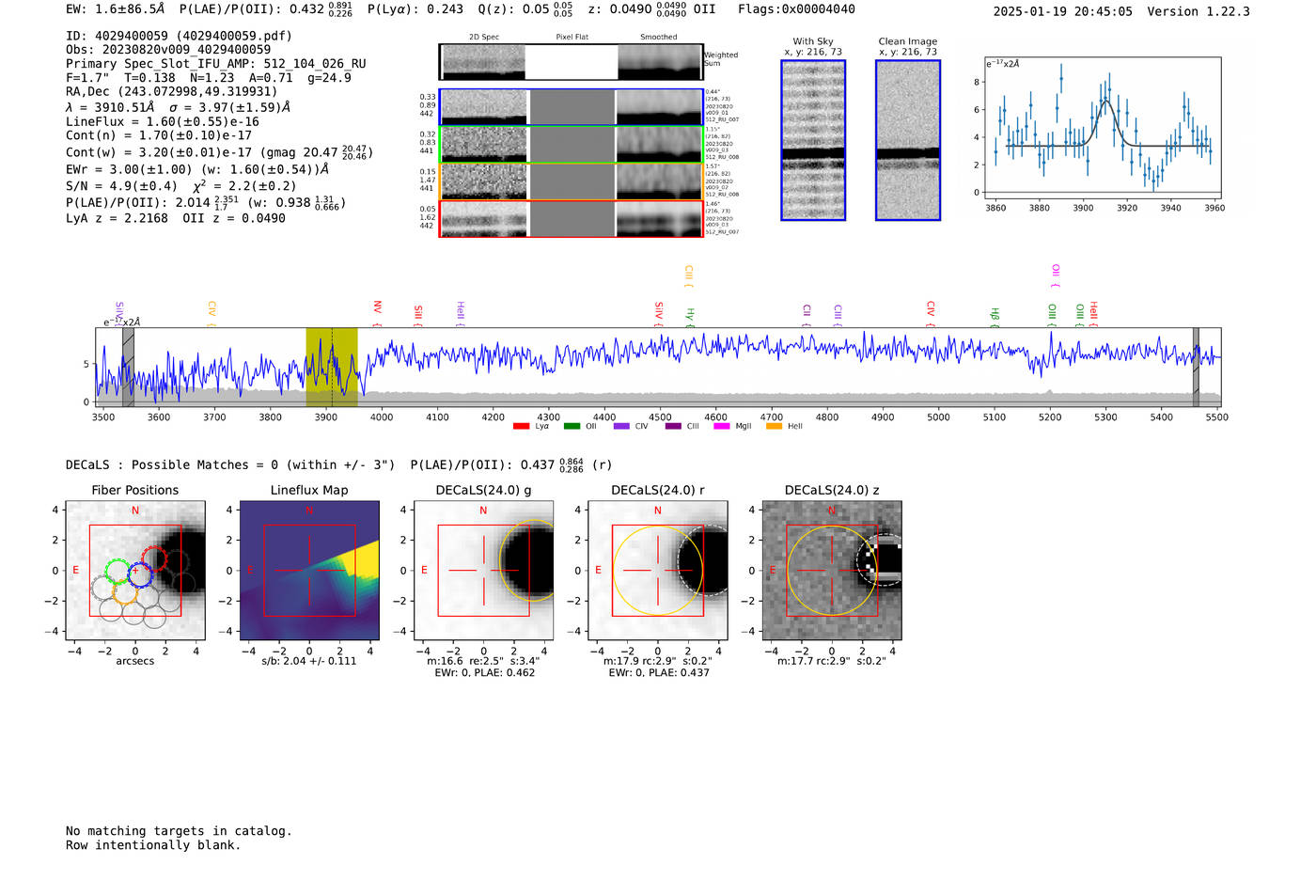1316x896 pixels.
Task: Open the DECaLS(24.0) z image
Action: pyautogui.click(x=832, y=570)
